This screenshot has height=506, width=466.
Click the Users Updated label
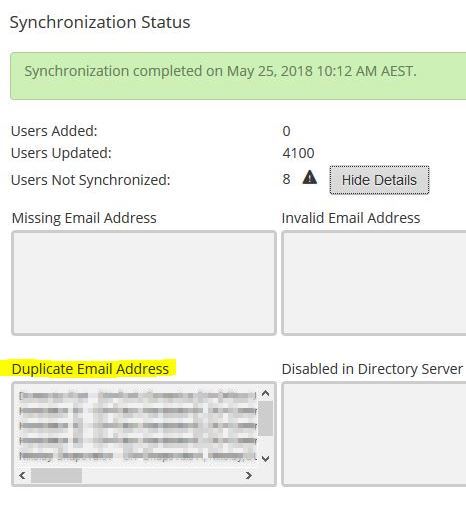[x=61, y=153]
